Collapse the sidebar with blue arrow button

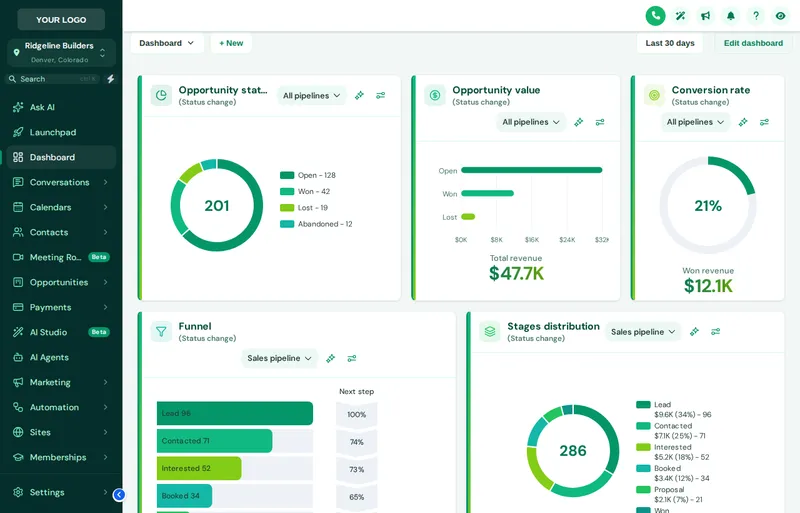pyautogui.click(x=119, y=494)
